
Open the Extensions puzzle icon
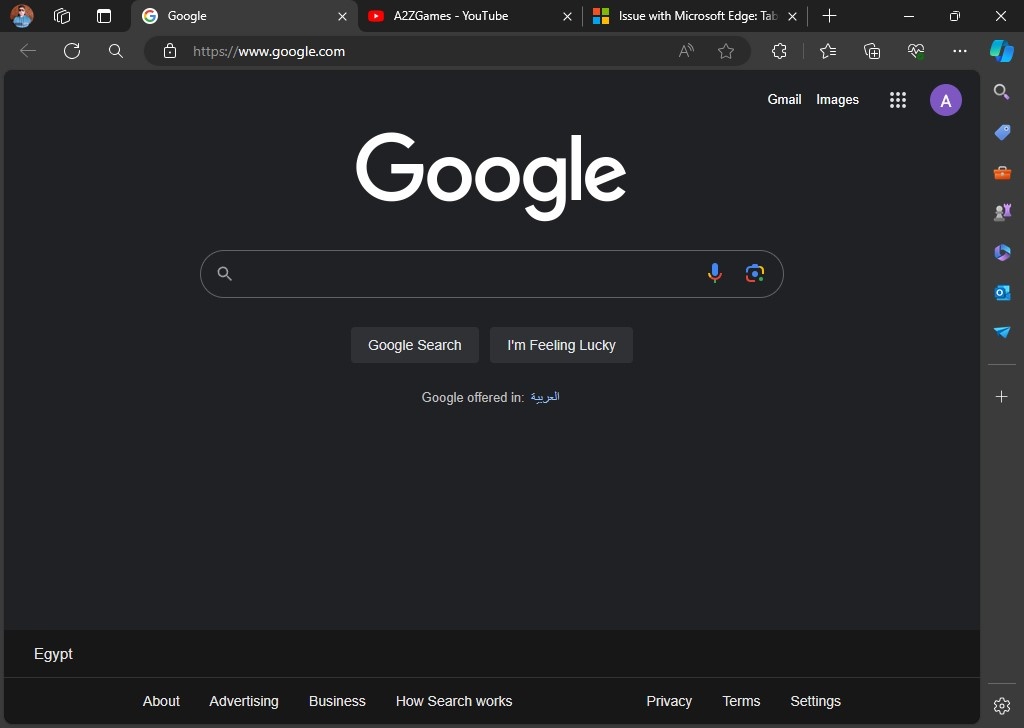[779, 51]
